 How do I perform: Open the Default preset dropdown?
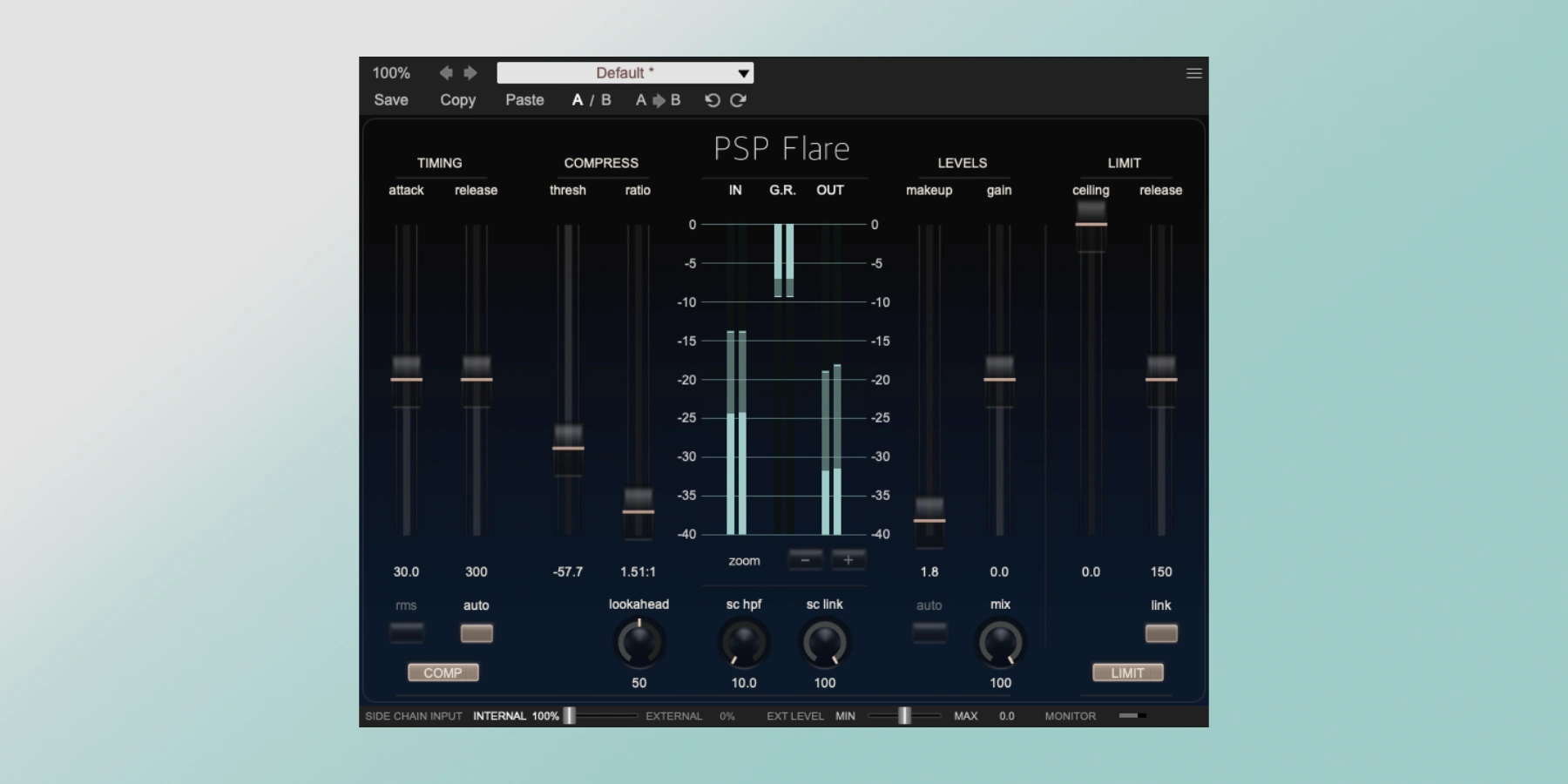pos(625,73)
